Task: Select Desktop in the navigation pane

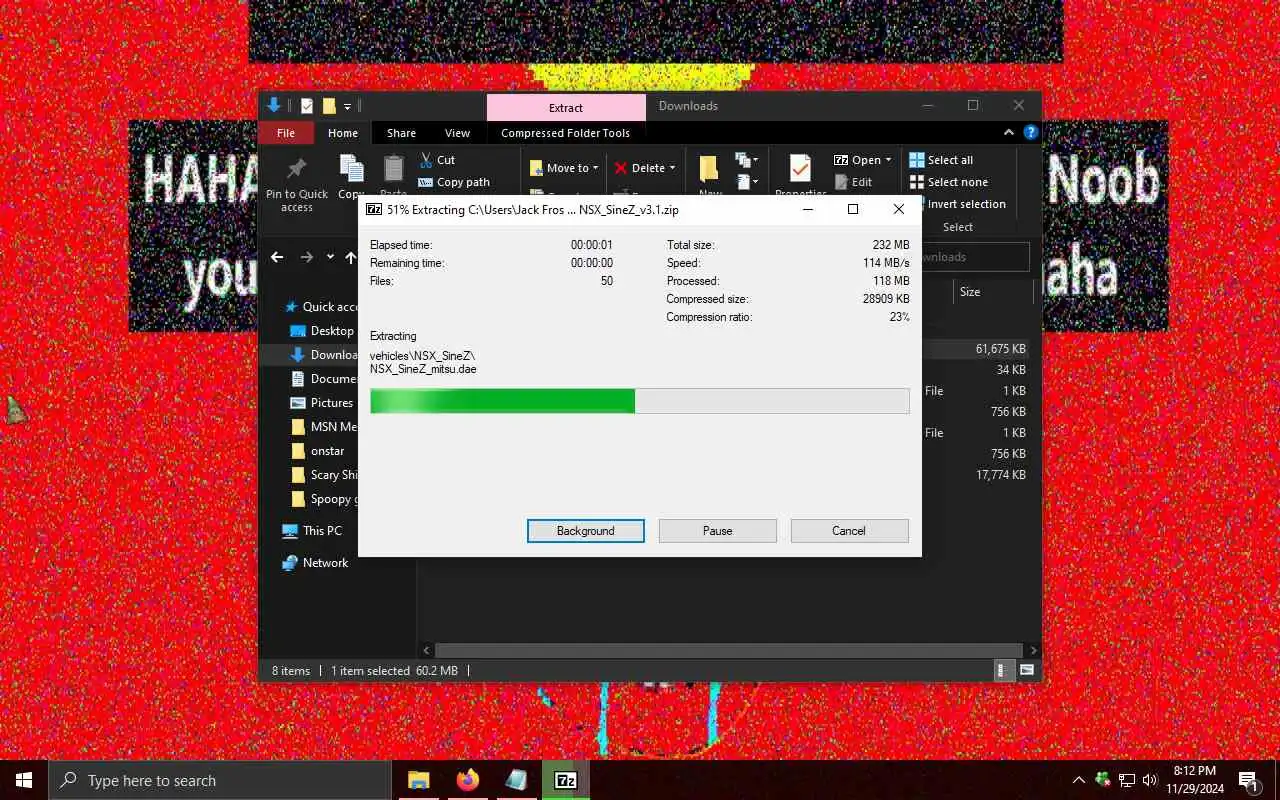Action: click(322, 331)
